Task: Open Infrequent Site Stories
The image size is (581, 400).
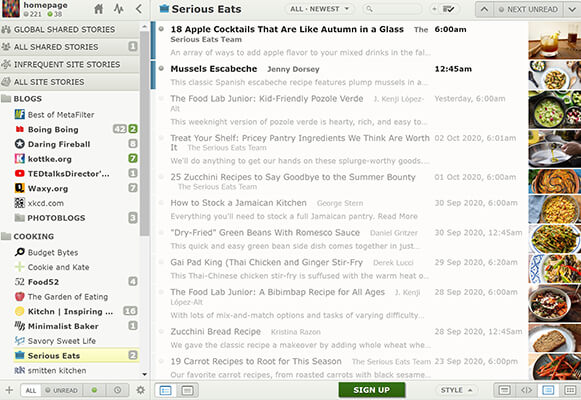Action: 70,64
